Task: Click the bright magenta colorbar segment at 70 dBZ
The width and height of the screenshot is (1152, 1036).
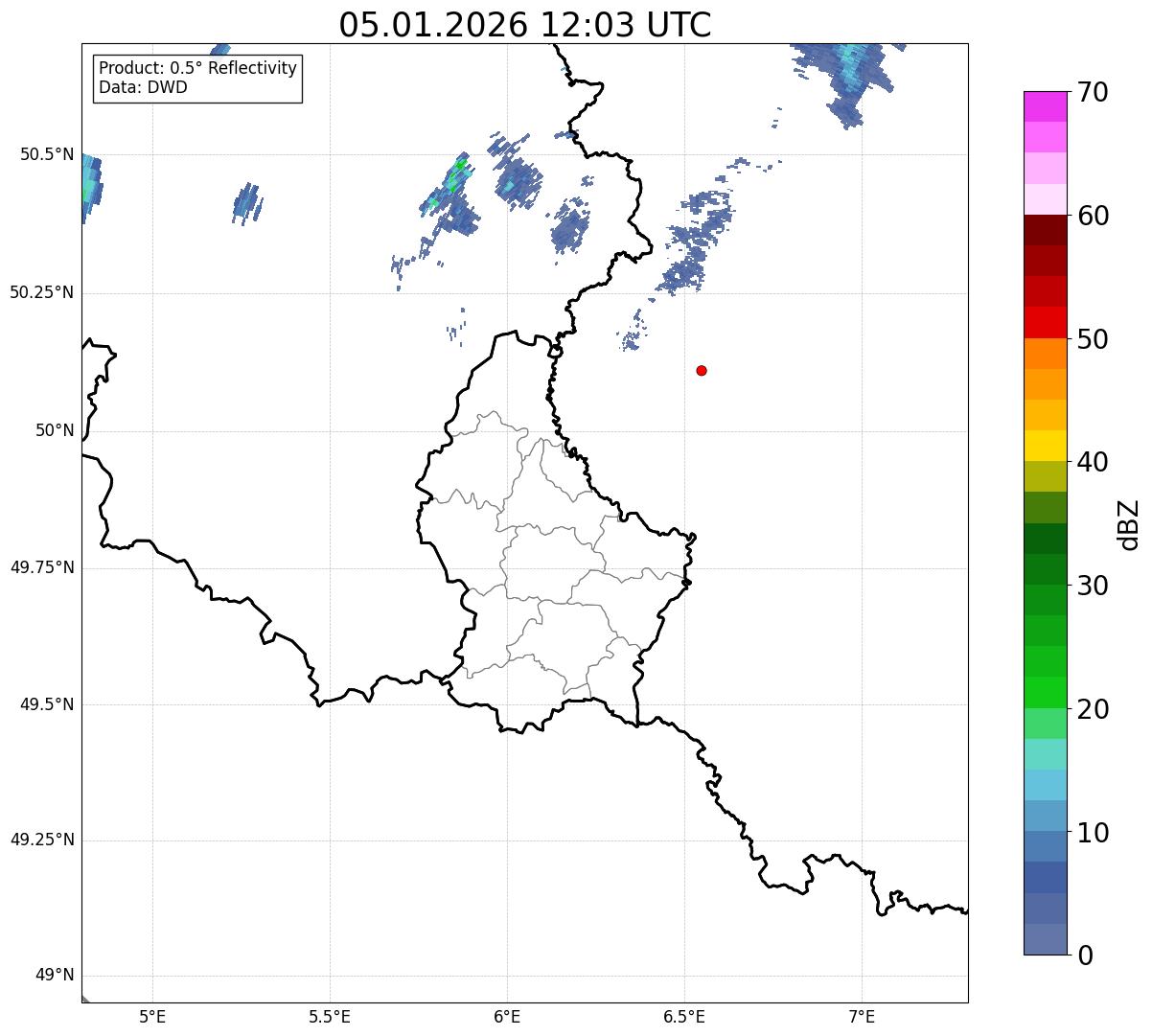Action: (1045, 106)
